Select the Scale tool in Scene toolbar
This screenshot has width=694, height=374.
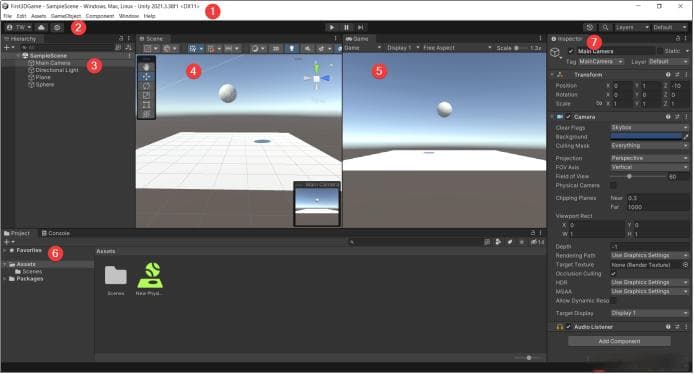[146, 95]
